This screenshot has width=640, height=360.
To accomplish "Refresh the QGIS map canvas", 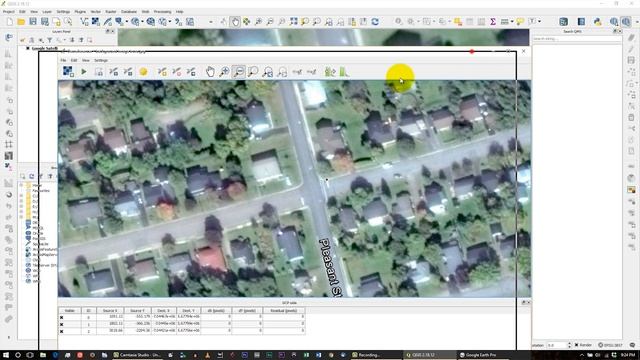I will coord(375,22).
